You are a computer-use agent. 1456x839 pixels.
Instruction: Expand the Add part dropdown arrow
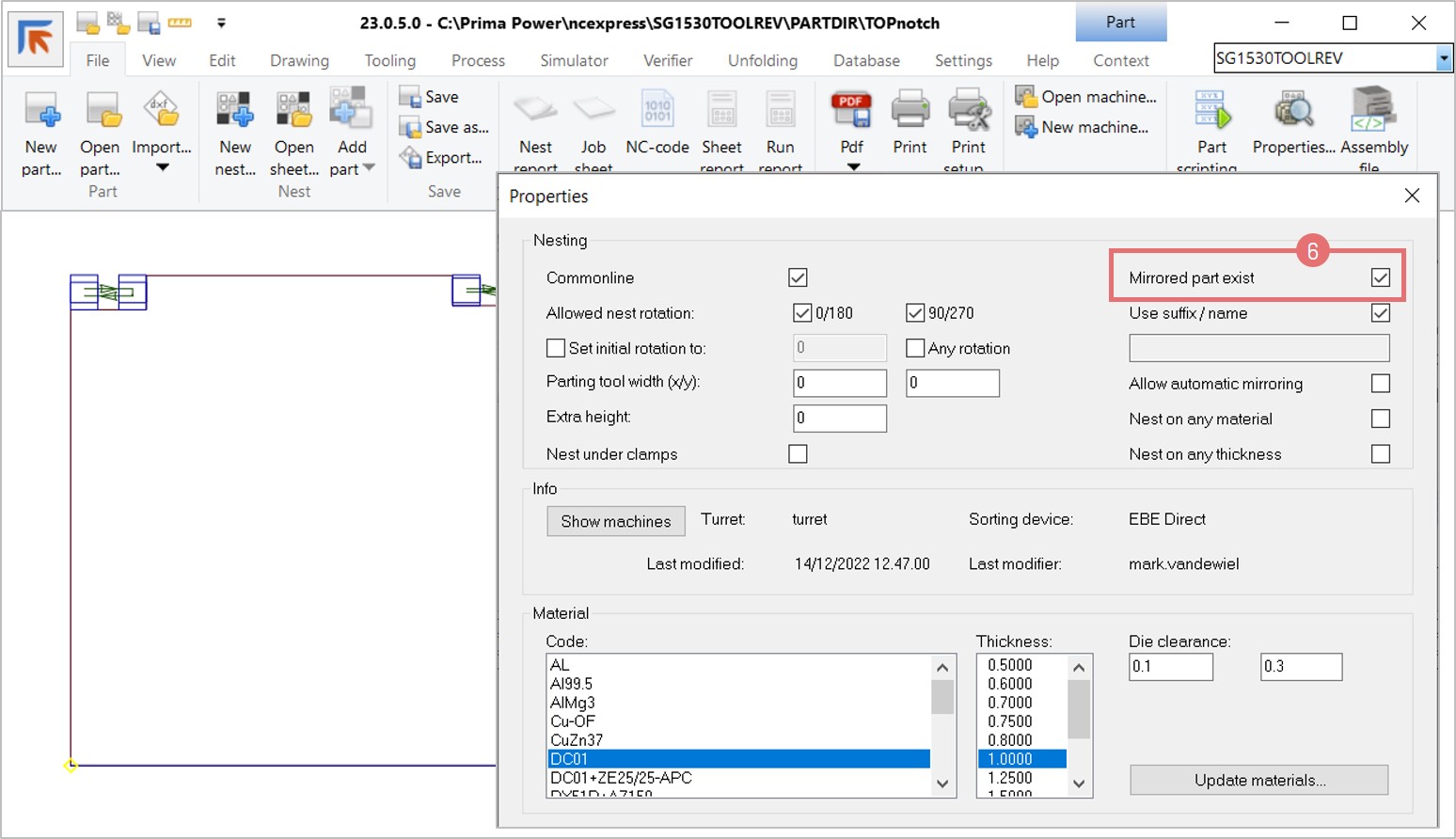click(369, 168)
